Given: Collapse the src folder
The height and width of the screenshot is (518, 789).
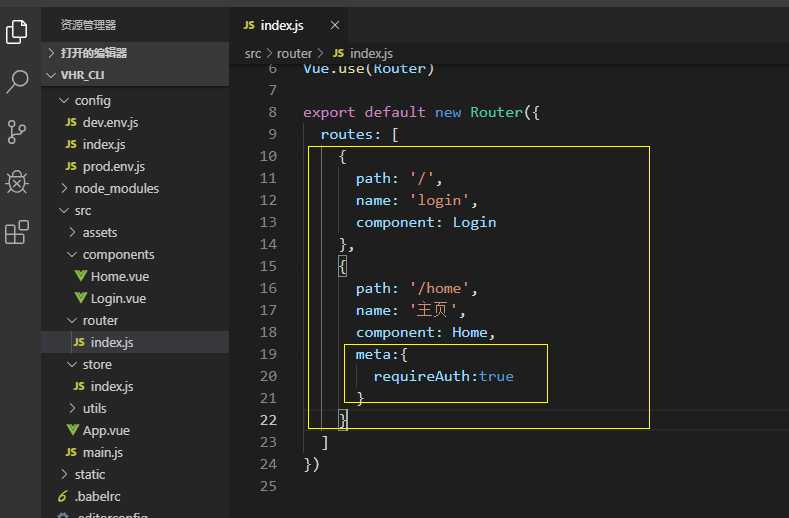Looking at the screenshot, I should [135, 210].
